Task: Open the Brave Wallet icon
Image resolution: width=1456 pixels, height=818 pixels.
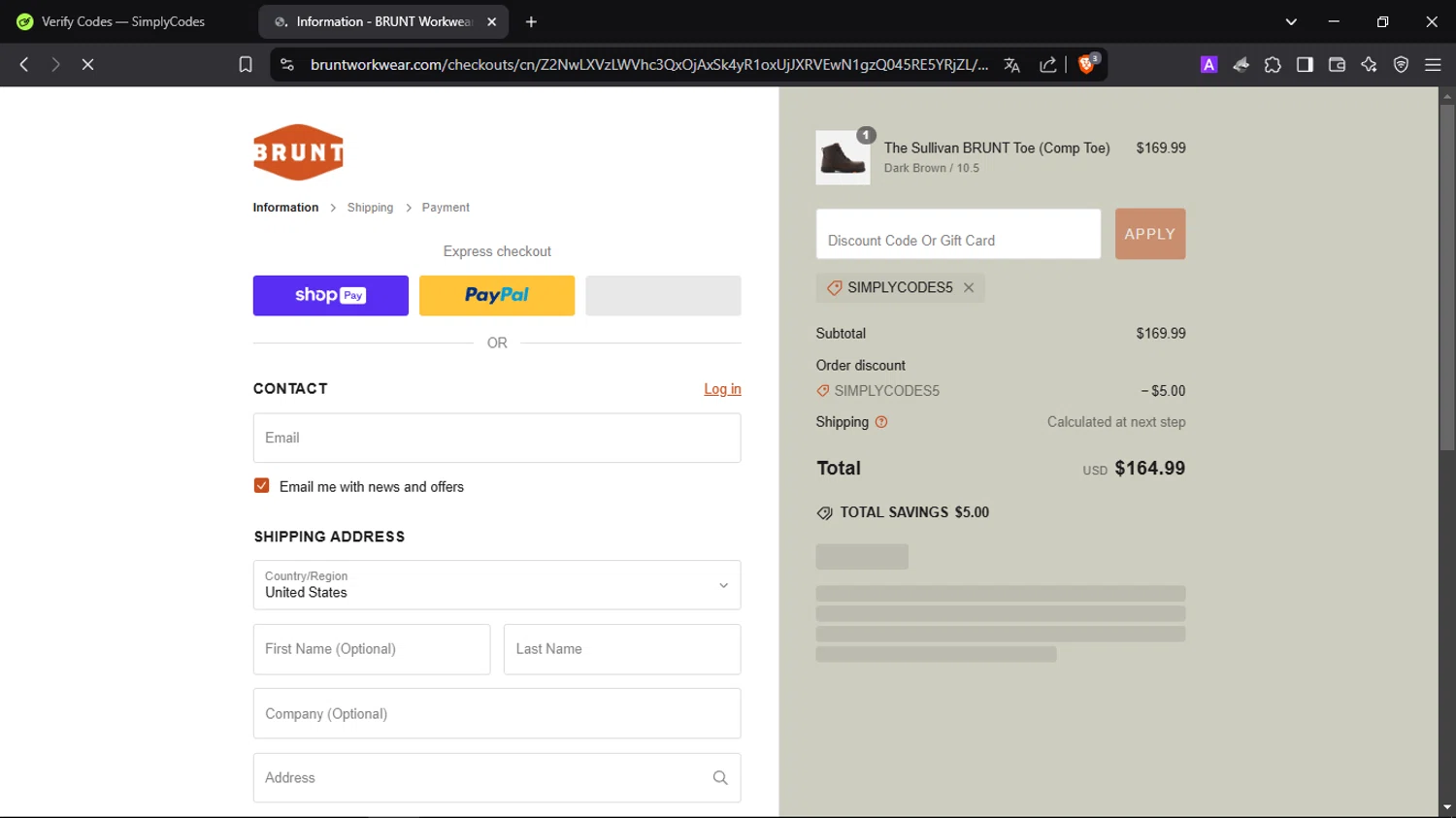Action: (1337, 64)
